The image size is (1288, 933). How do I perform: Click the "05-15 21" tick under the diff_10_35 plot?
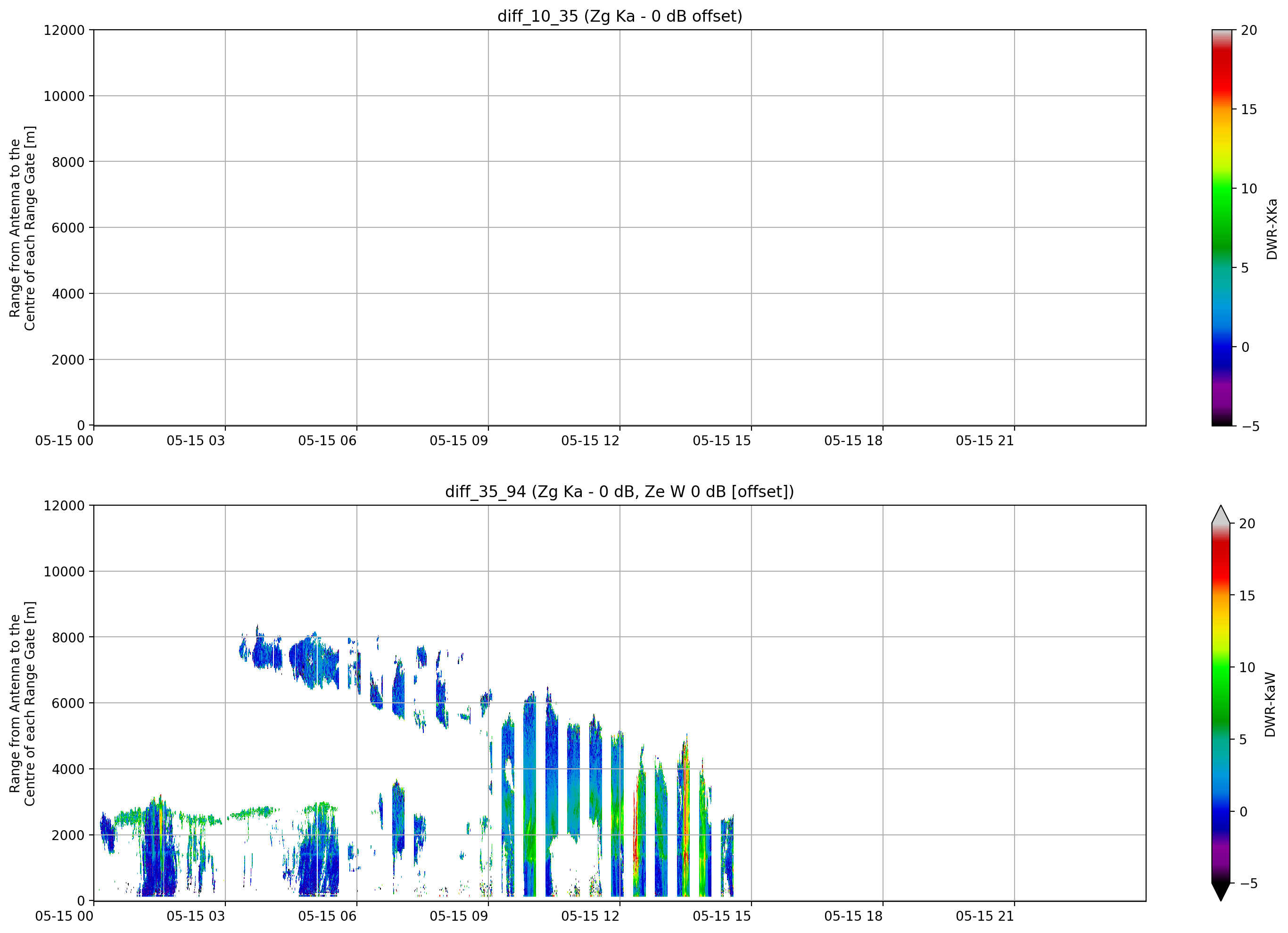pyautogui.click(x=985, y=441)
